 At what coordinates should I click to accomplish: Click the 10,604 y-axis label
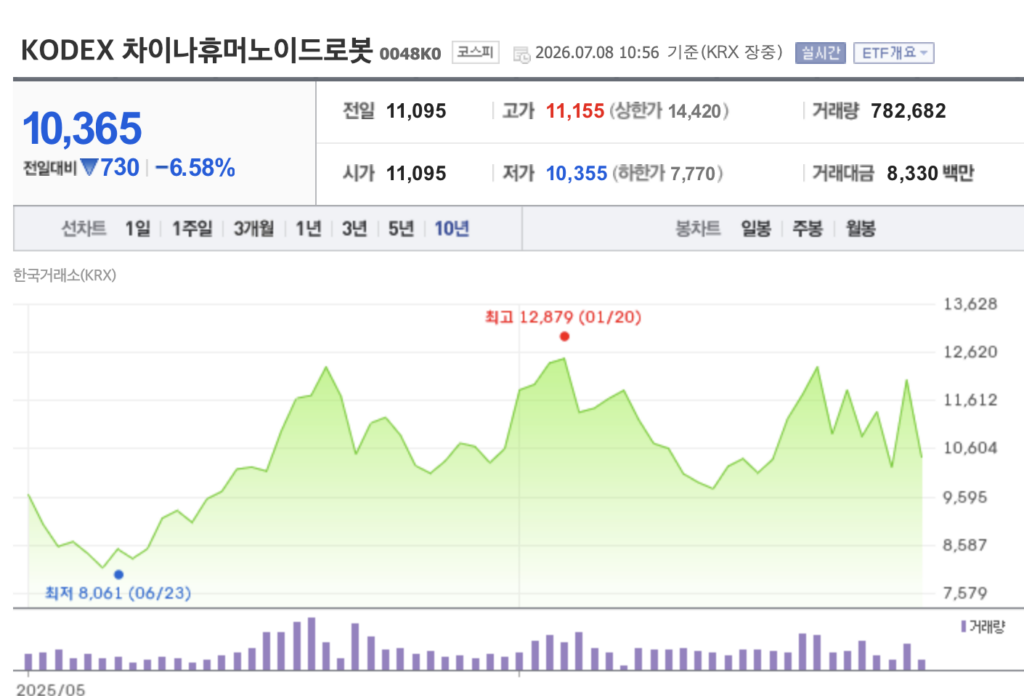click(970, 448)
